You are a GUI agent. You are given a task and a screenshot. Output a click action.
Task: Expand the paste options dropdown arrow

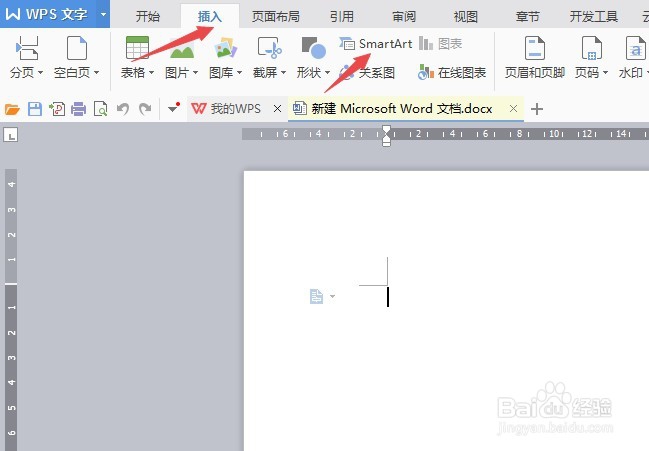point(332,296)
